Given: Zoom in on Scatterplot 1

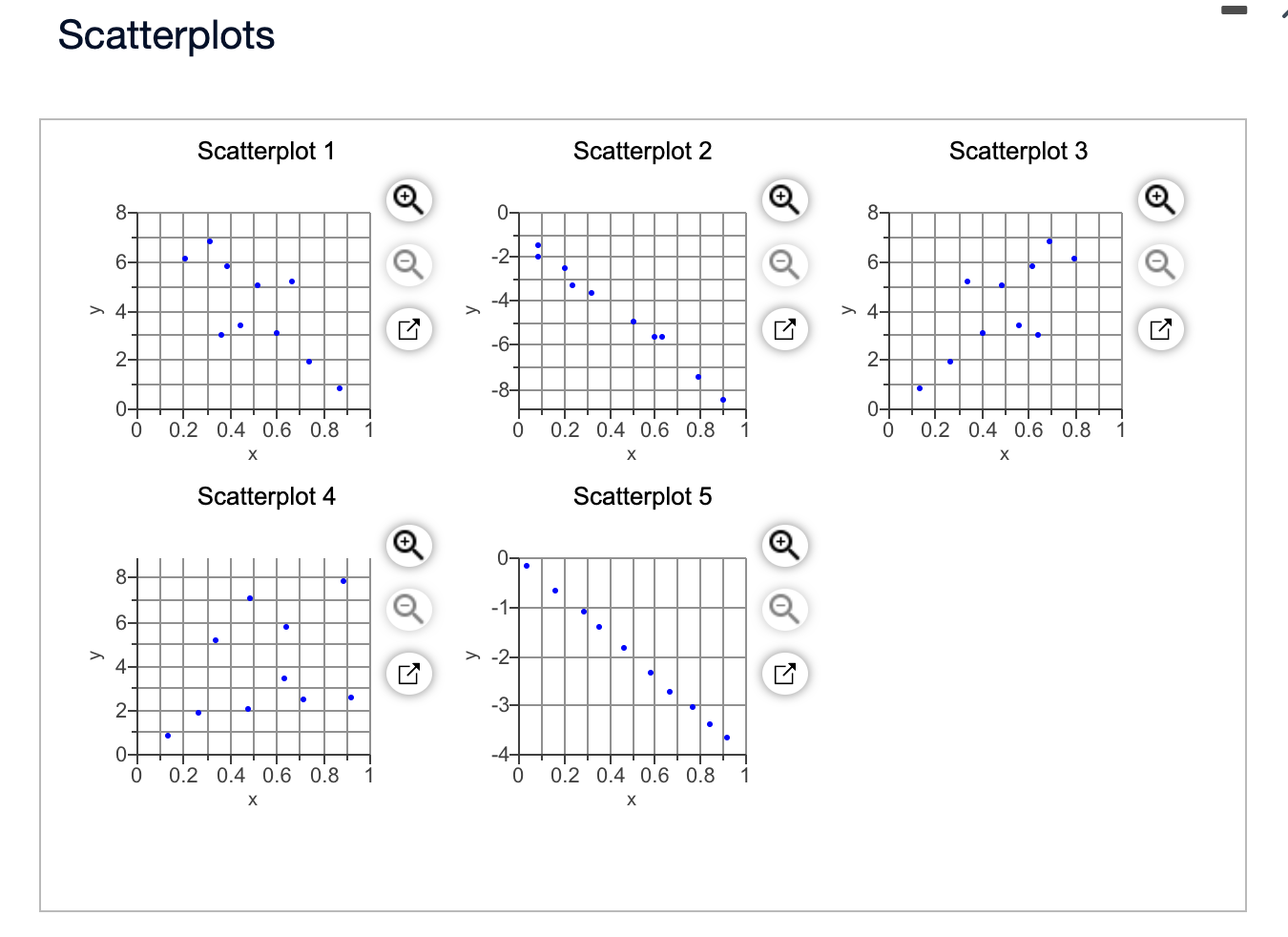Looking at the screenshot, I should (x=407, y=200).
